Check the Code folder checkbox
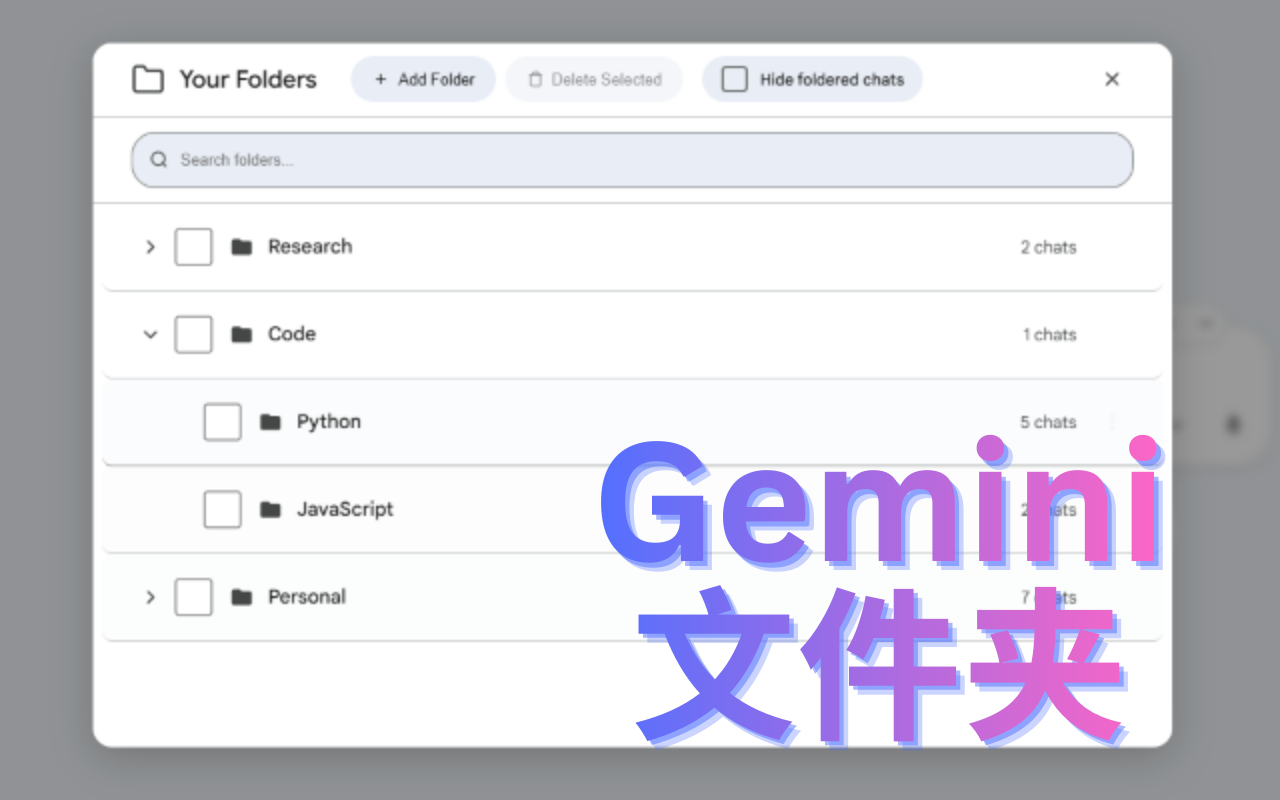Image resolution: width=1280 pixels, height=800 pixels. coord(193,334)
